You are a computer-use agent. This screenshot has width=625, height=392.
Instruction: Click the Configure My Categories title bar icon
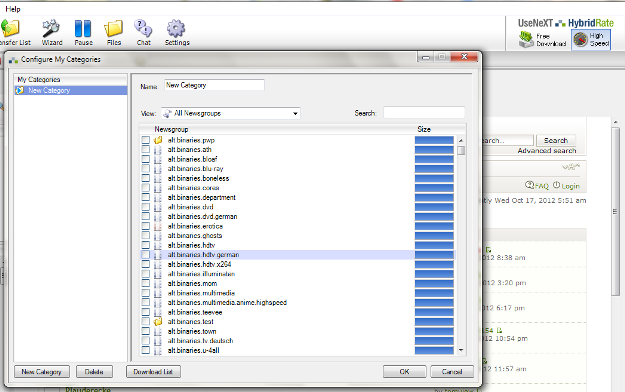coord(13,60)
